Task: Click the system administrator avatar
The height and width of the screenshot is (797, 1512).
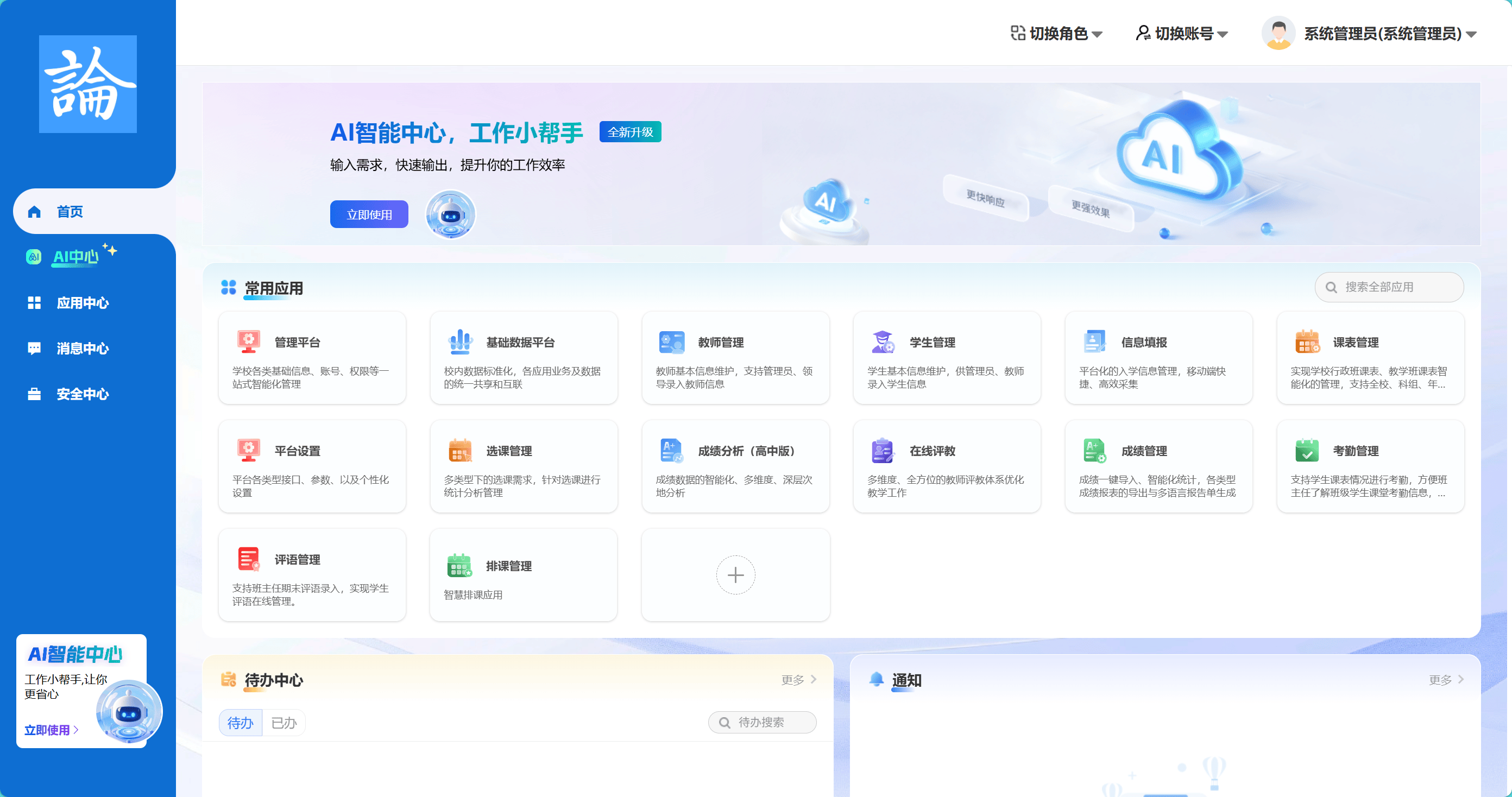Action: click(x=1278, y=34)
